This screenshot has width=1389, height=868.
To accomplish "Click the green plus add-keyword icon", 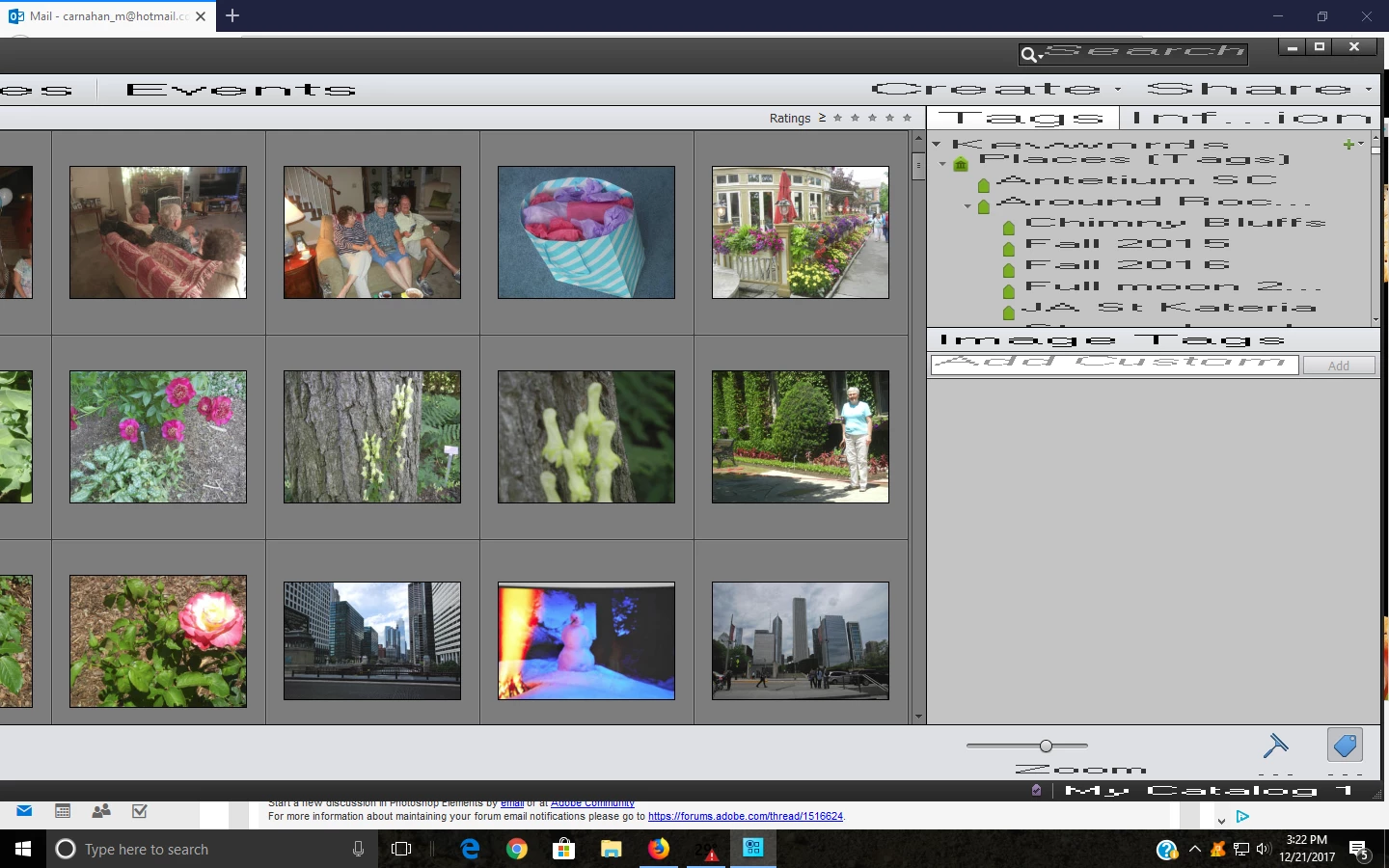I will click(1348, 145).
